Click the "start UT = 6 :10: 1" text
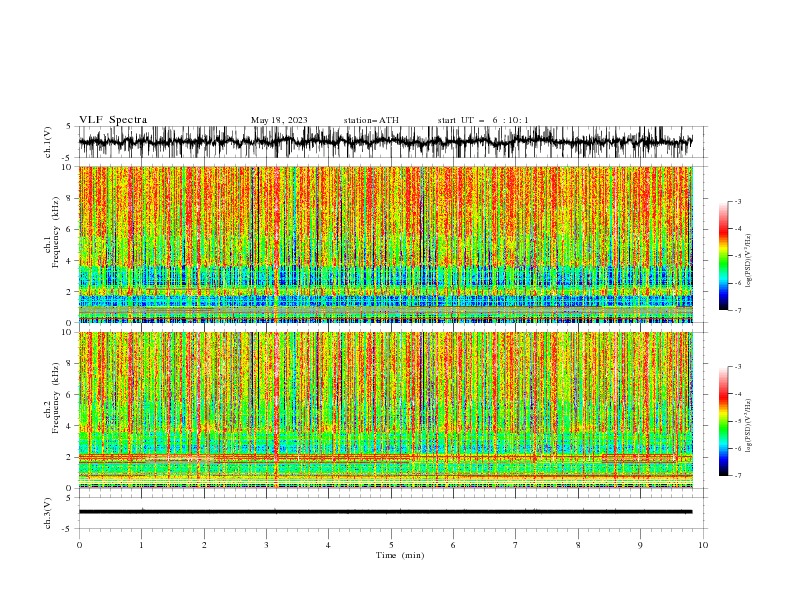792x612 pixels. [x=483, y=120]
